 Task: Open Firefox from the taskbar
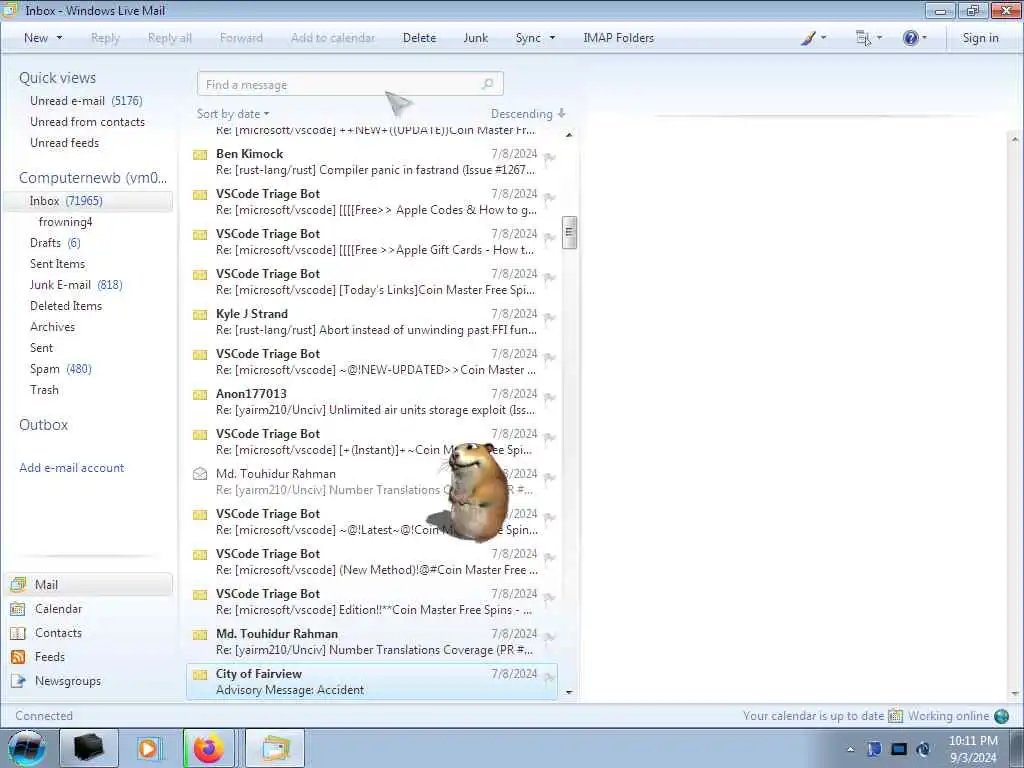click(208, 748)
